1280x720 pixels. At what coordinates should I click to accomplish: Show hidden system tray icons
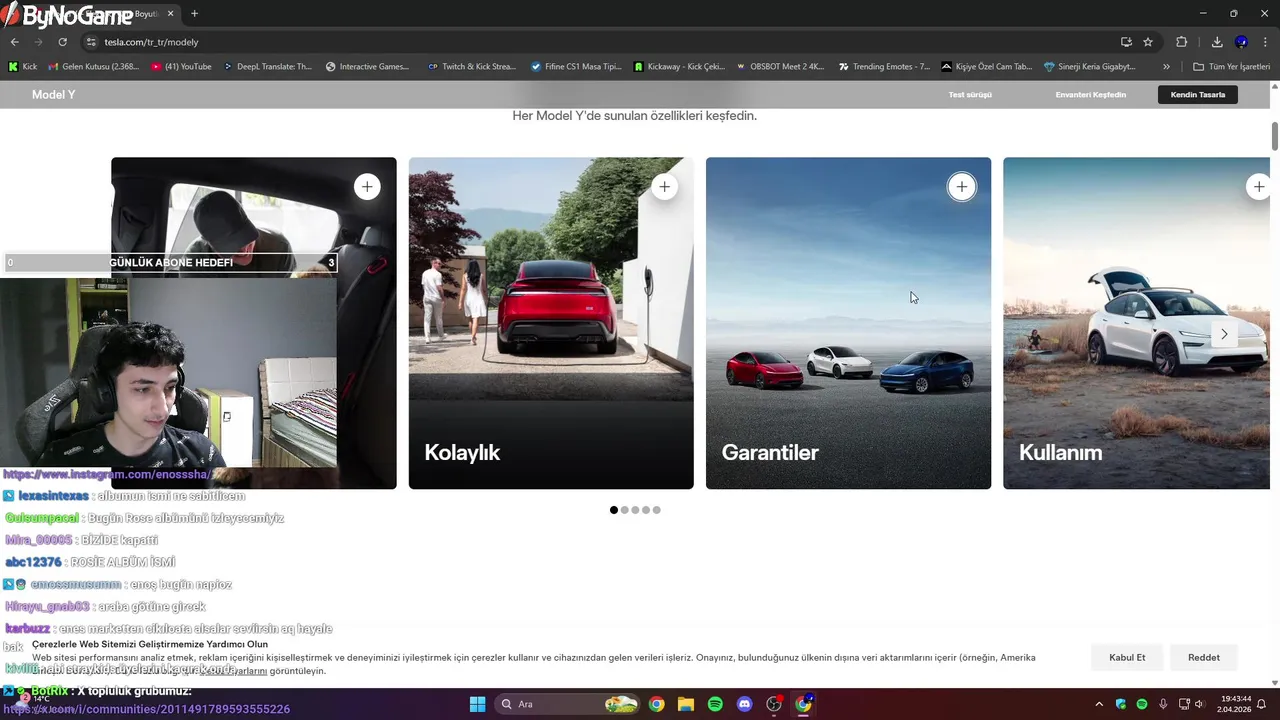[1099, 704]
